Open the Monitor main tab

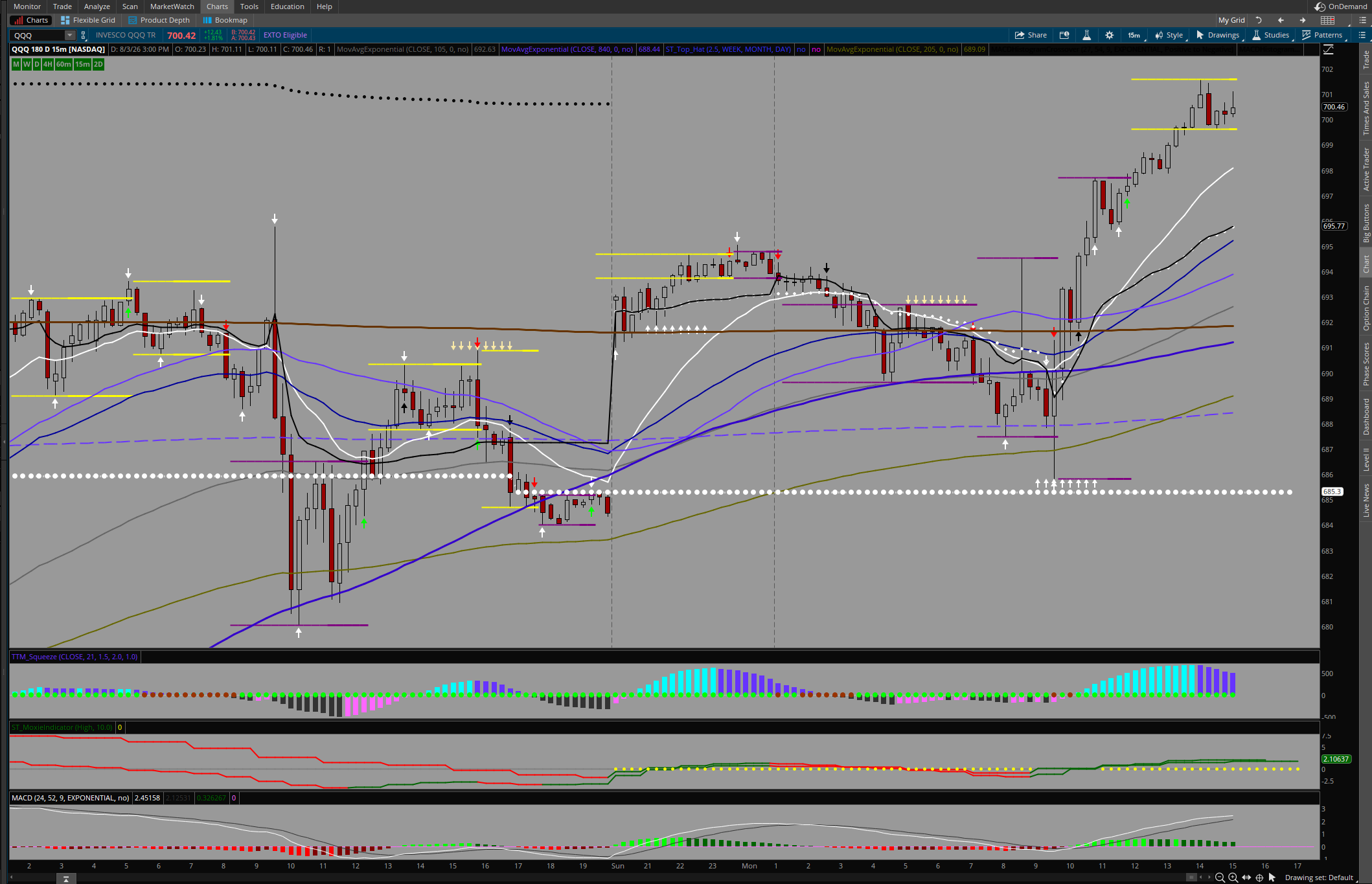[x=27, y=6]
